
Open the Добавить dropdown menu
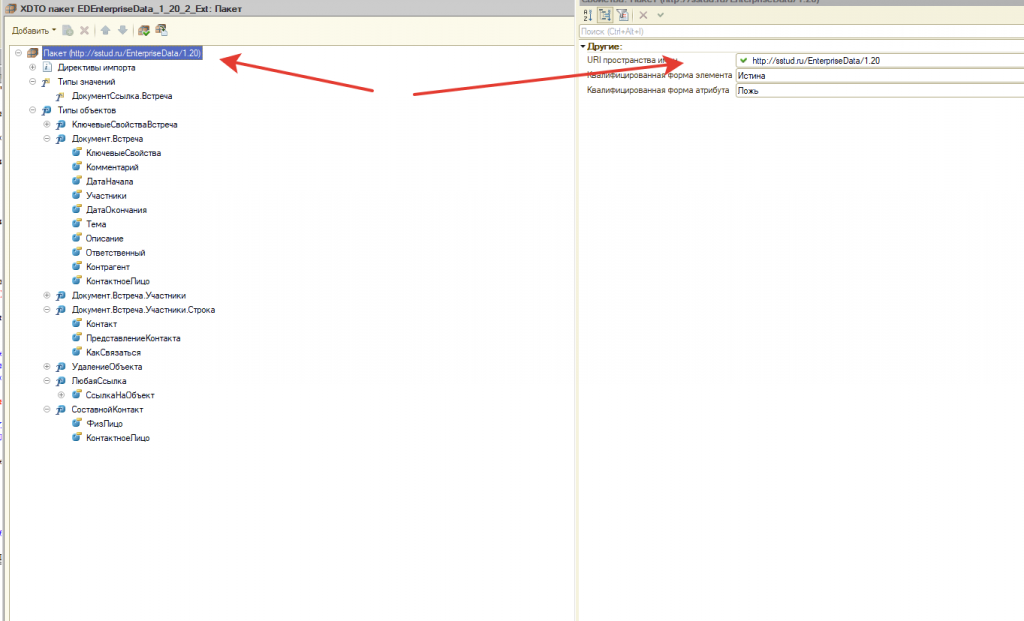(x=34, y=31)
